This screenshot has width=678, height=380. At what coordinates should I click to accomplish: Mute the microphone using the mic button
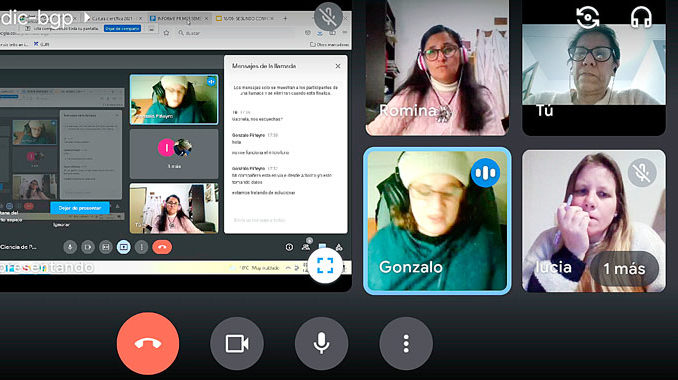point(321,344)
